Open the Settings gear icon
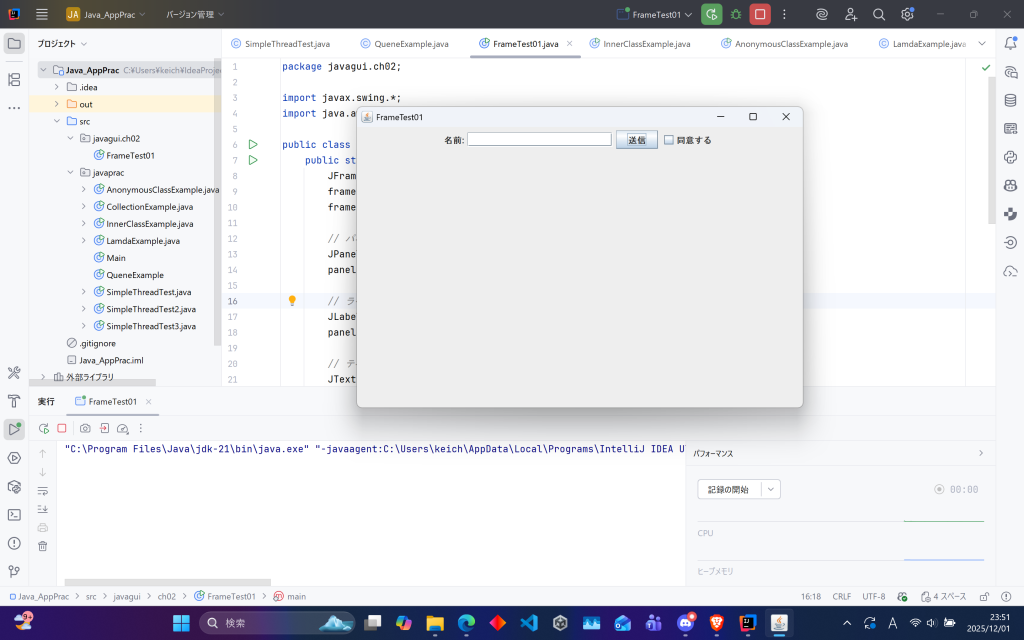Image resolution: width=1024 pixels, height=640 pixels. [x=907, y=15]
